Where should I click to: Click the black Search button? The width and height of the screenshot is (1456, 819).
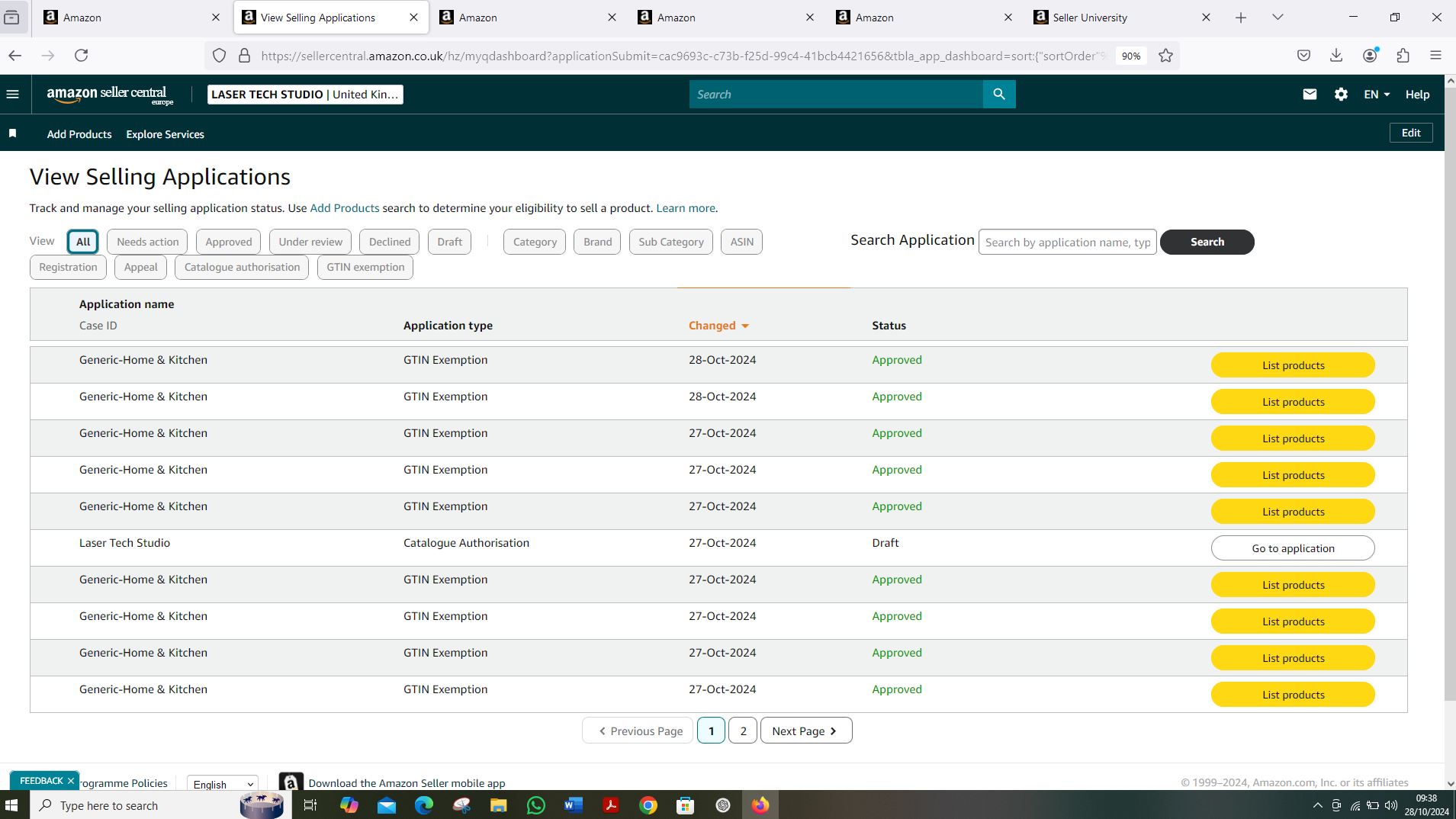[1207, 242]
